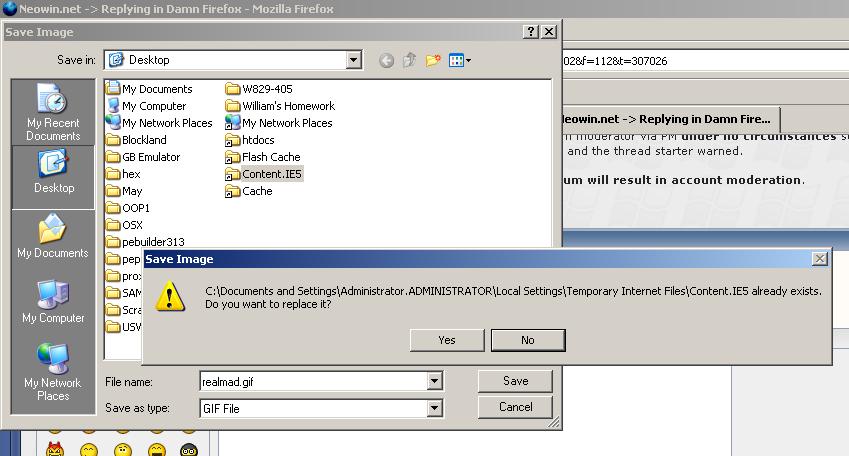Viewport: 849px width, 456px height.
Task: Select the My Documents item in file list
Action: click(149, 89)
